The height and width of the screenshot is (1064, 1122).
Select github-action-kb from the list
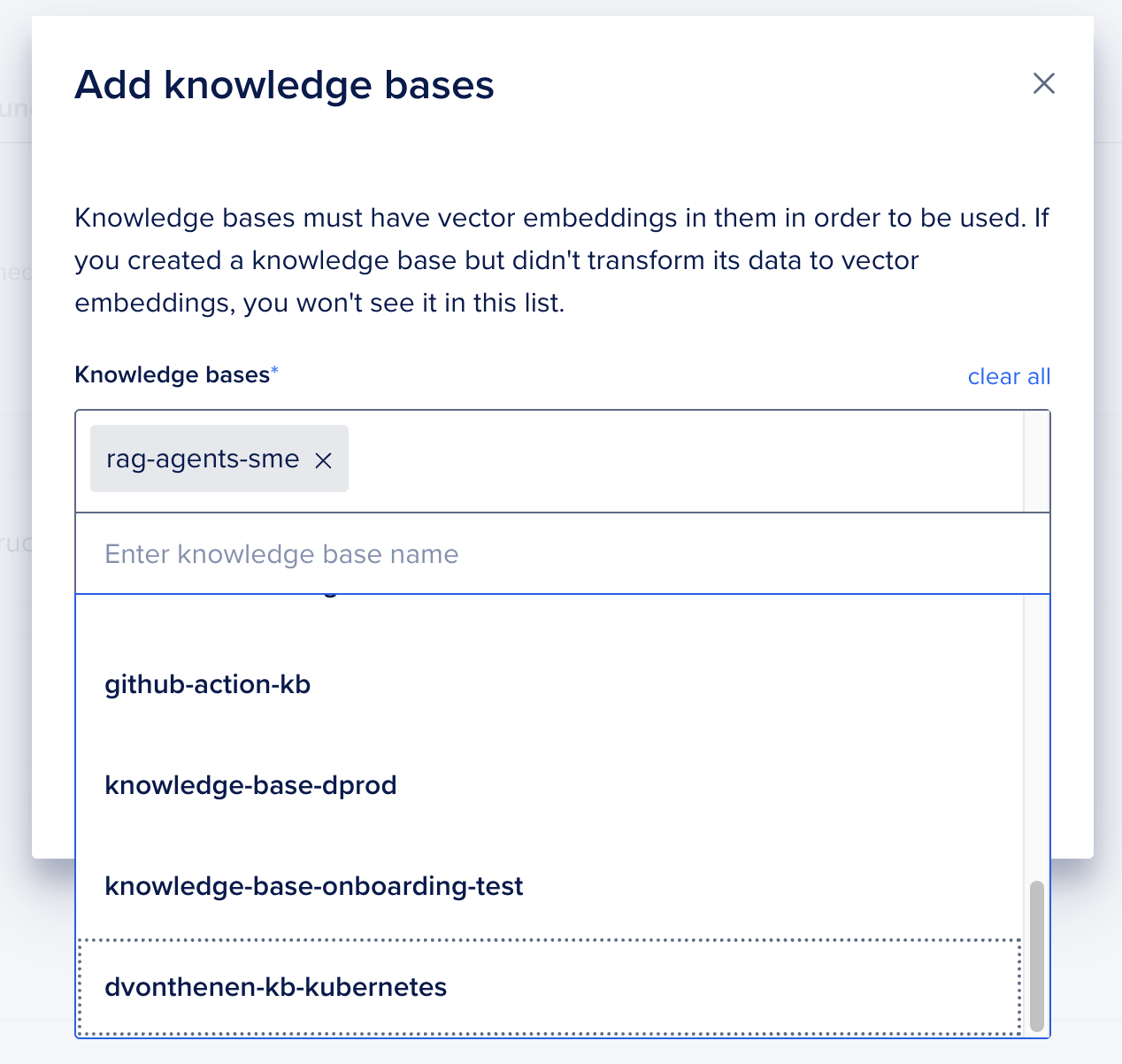pos(208,684)
